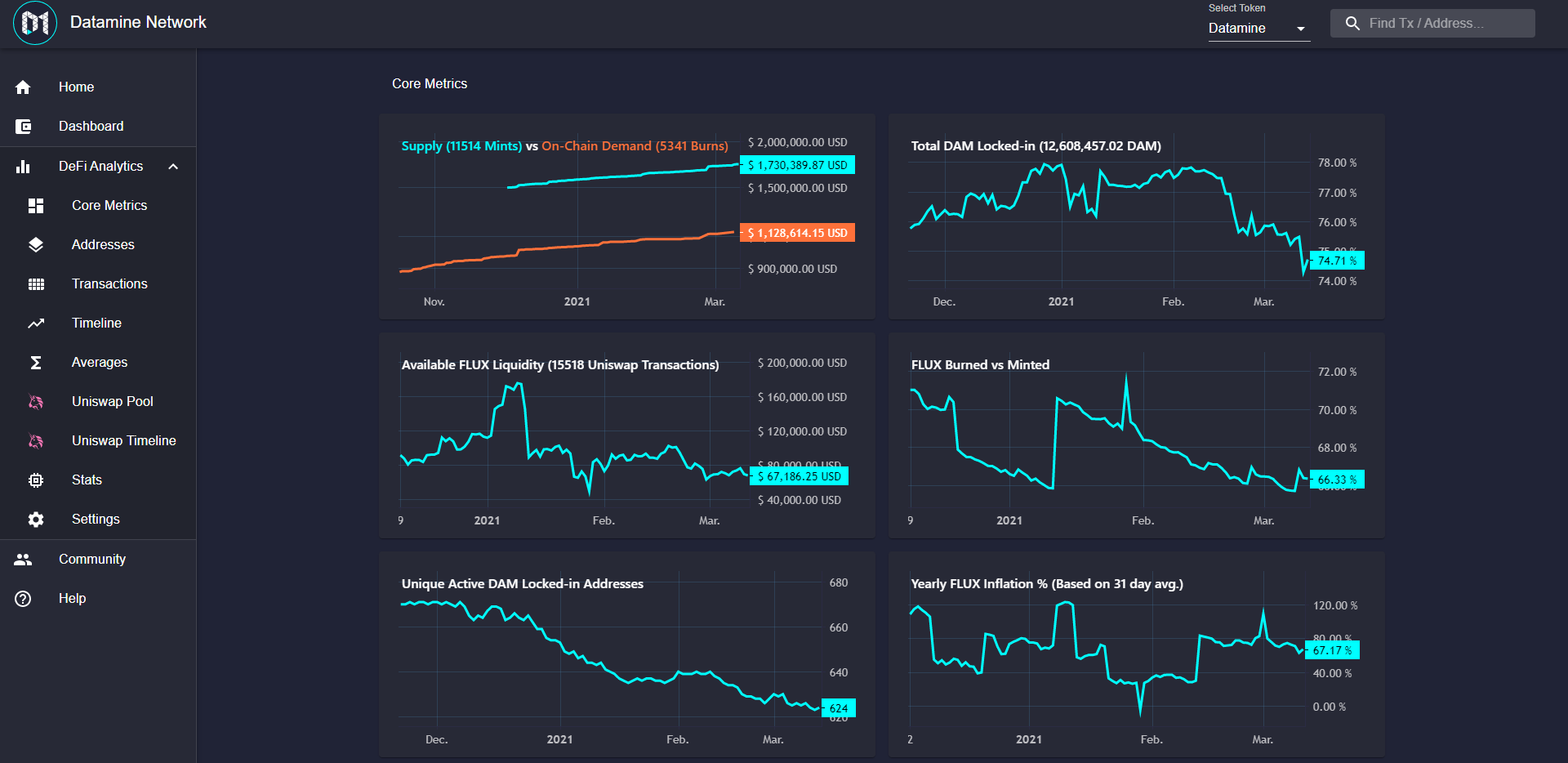Click the On-Chain Demand (5341 Burns) legend text
This screenshot has height=763, width=1568.
pos(635,145)
